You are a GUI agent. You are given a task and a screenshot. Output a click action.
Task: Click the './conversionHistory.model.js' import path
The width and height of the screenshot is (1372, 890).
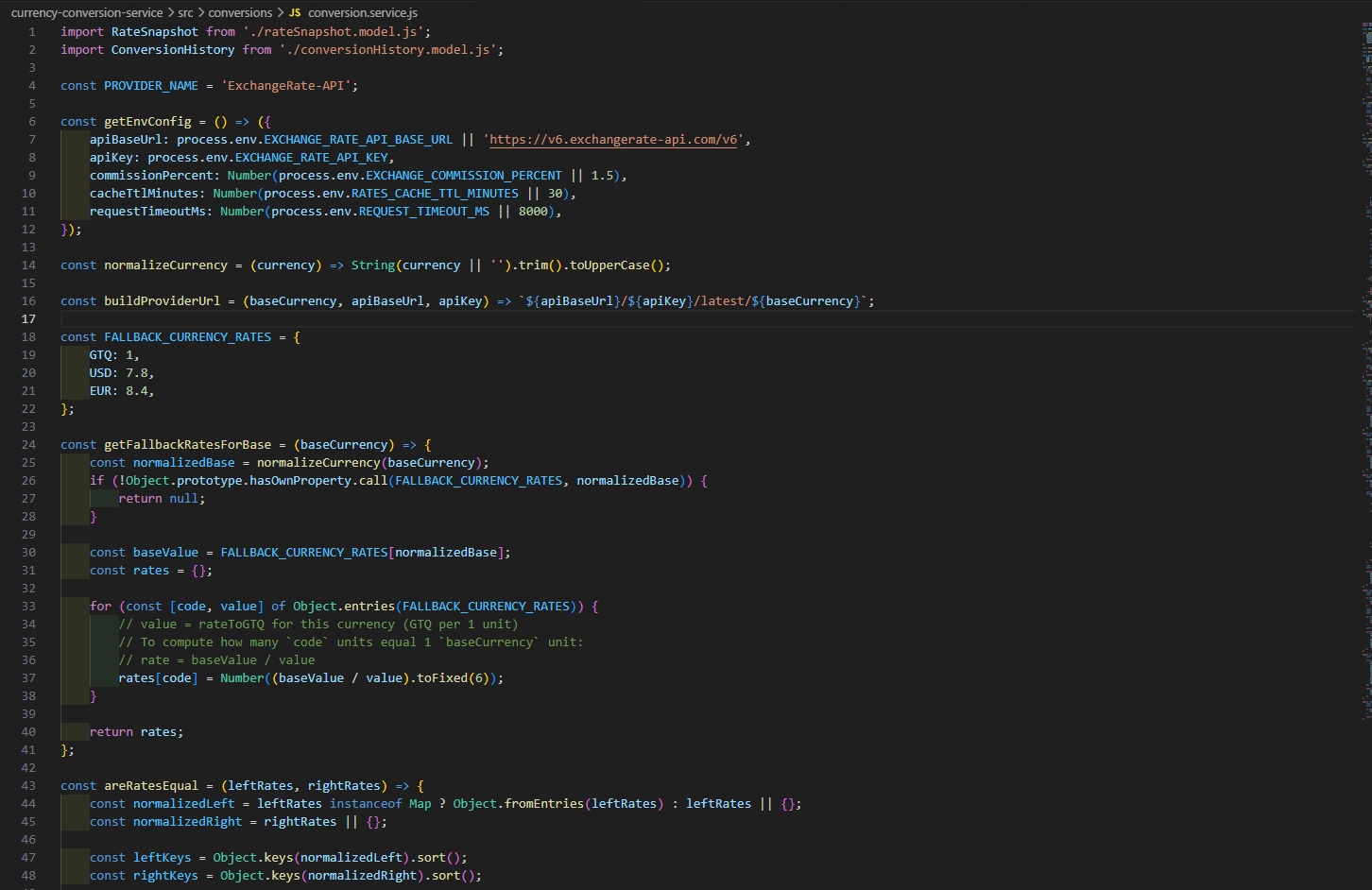click(391, 50)
